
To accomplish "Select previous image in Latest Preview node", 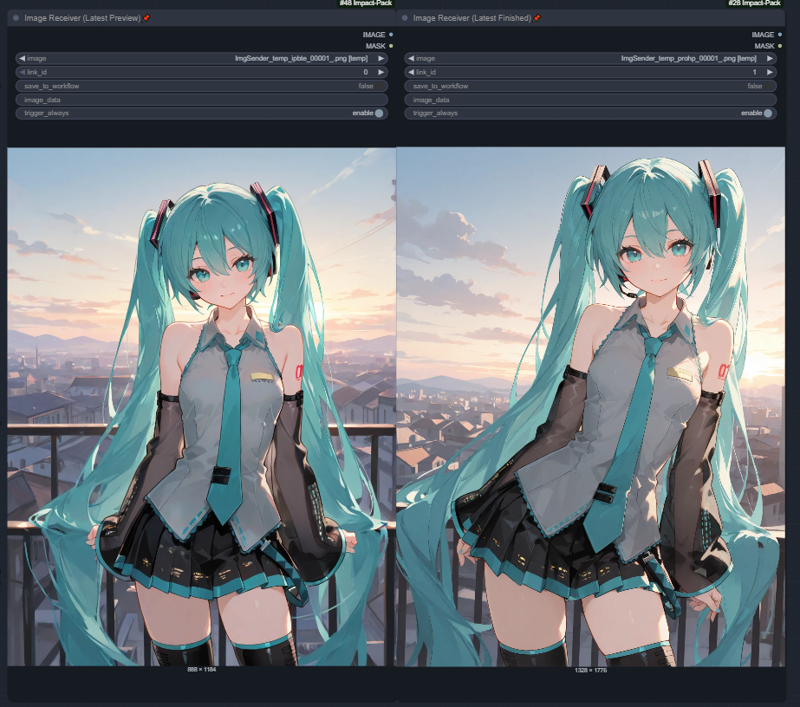I will coord(22,58).
